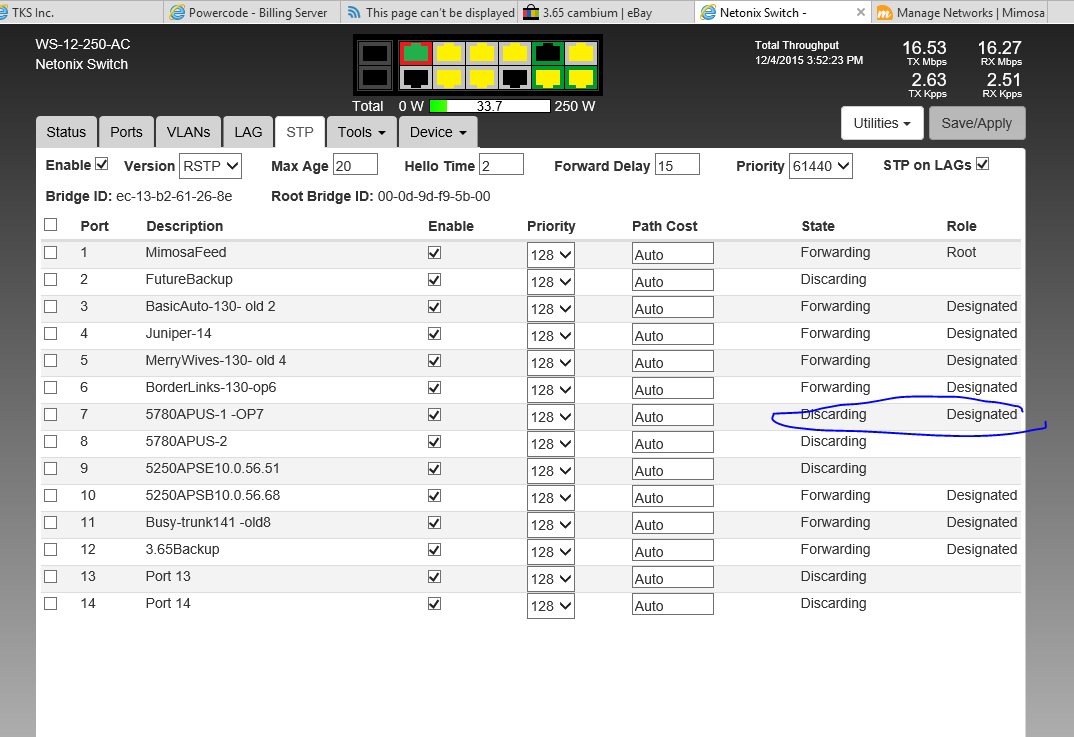Open the Priority 61440 dropdown
This screenshot has height=737, width=1074.
pyautogui.click(x=820, y=166)
